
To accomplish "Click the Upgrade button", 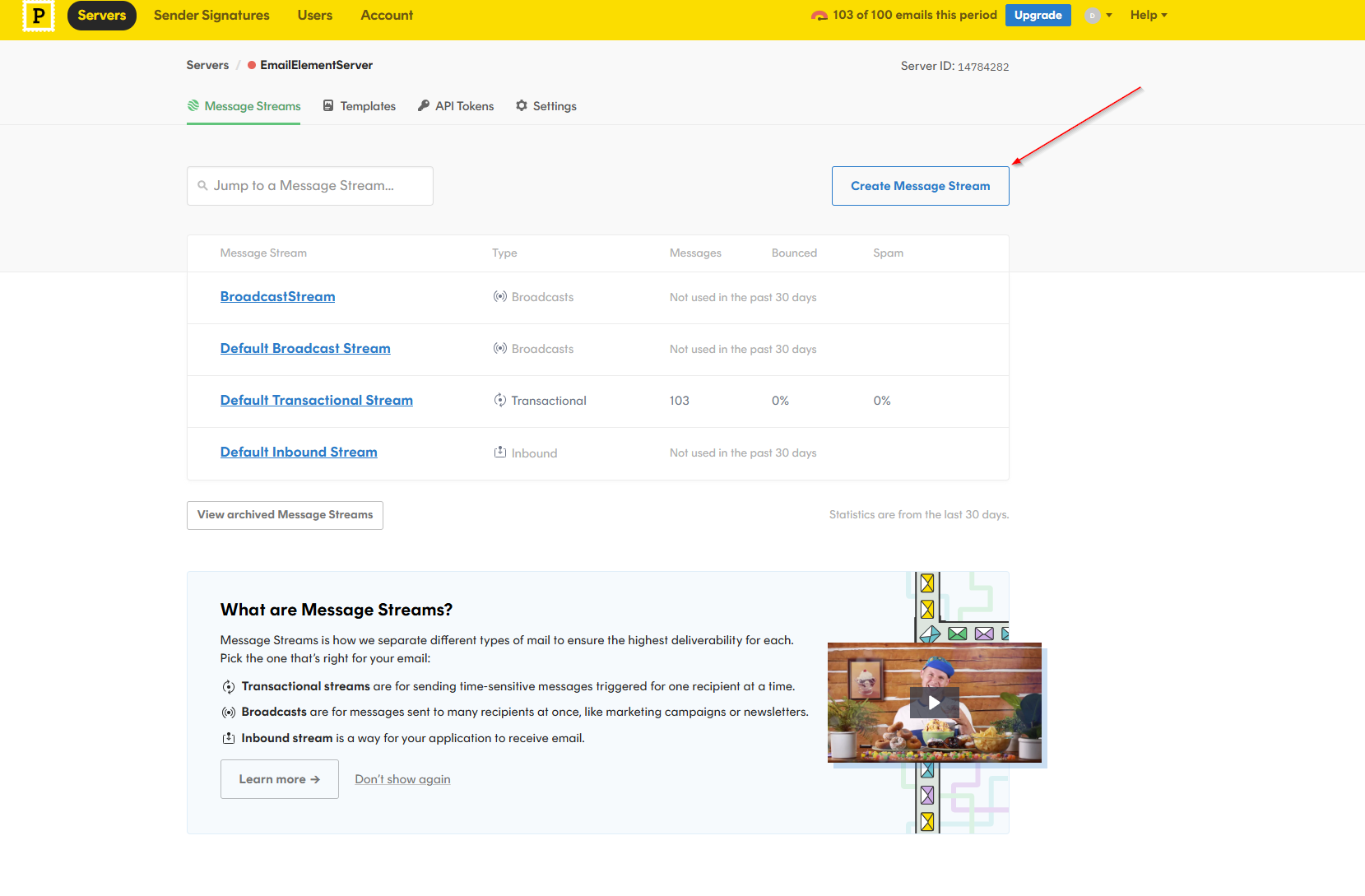I will point(1038,16).
